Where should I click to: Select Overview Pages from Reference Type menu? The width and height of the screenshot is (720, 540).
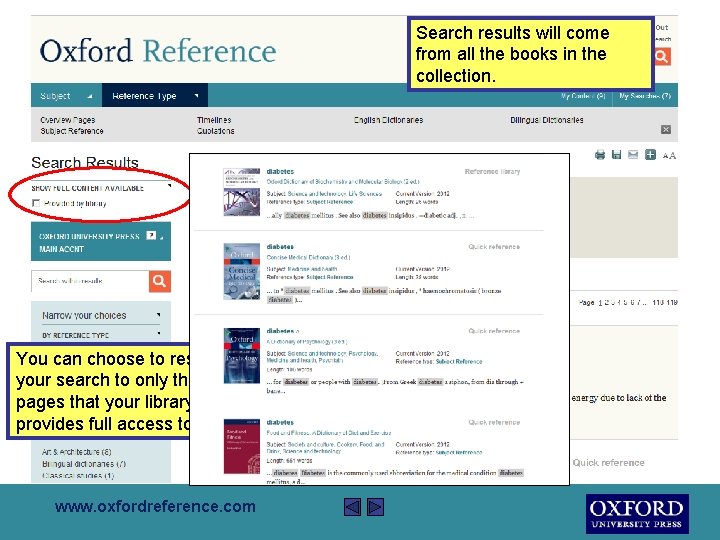point(68,120)
